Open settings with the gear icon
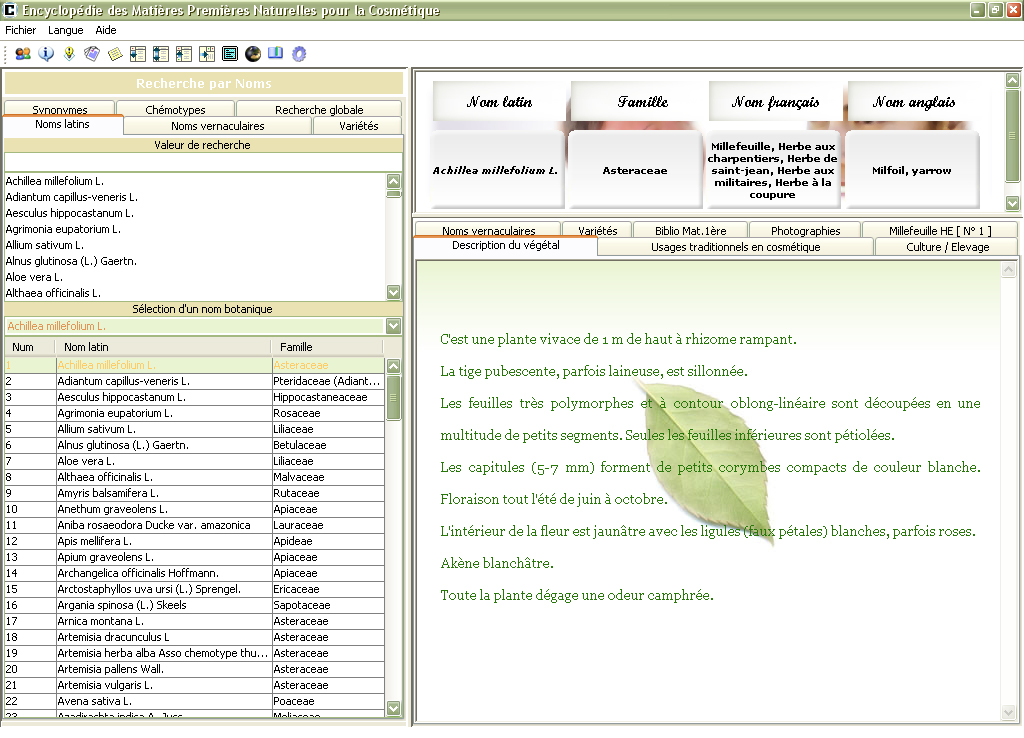1024x738 pixels. (299, 54)
